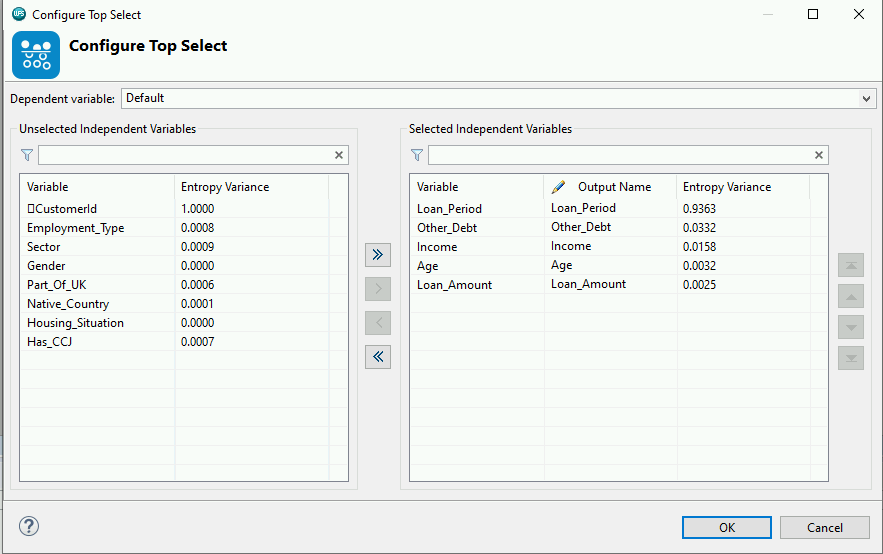Click the funnel icon of Unselected Variables filter
883x554 pixels.
[x=26, y=155]
